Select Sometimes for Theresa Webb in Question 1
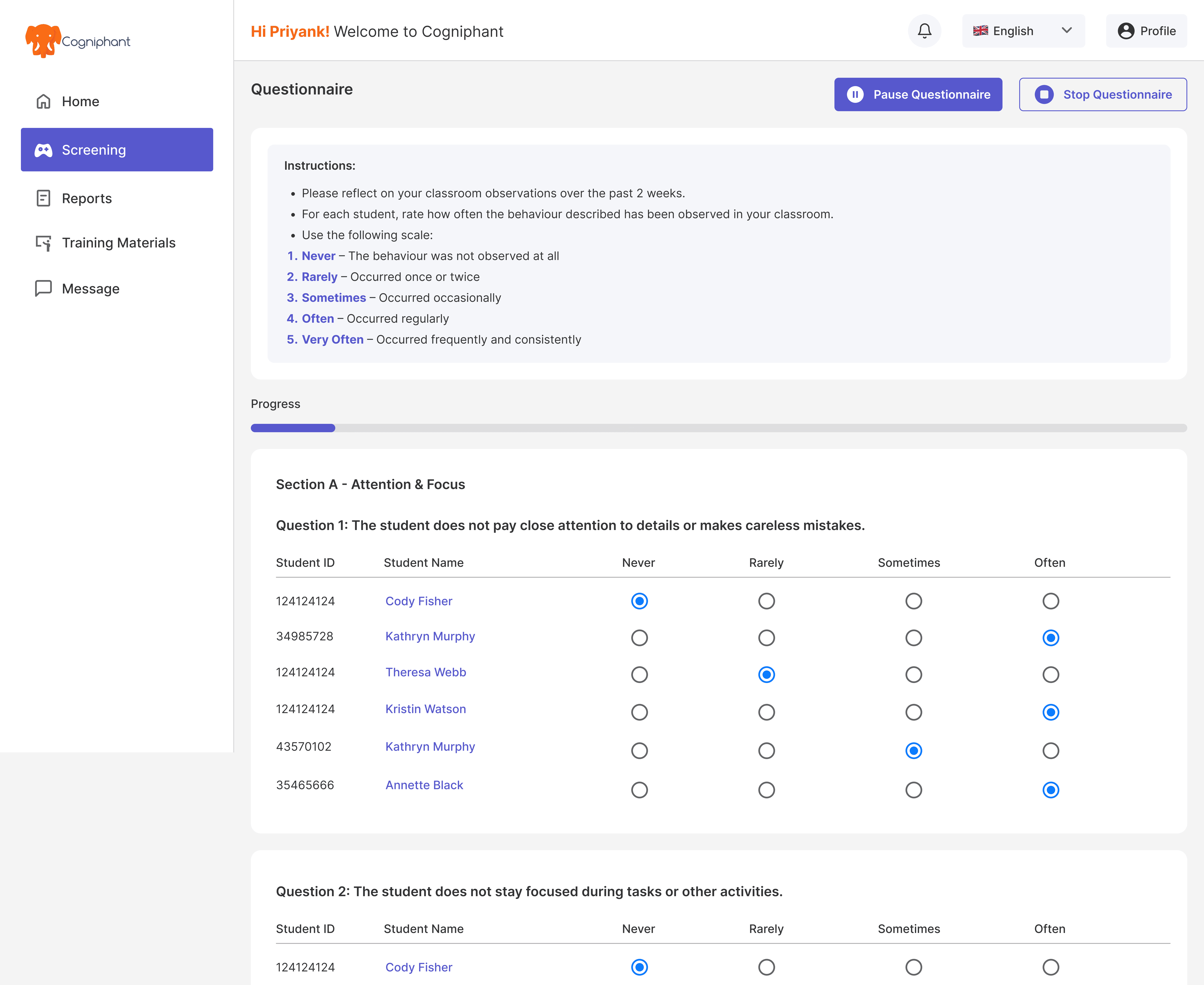 [913, 675]
